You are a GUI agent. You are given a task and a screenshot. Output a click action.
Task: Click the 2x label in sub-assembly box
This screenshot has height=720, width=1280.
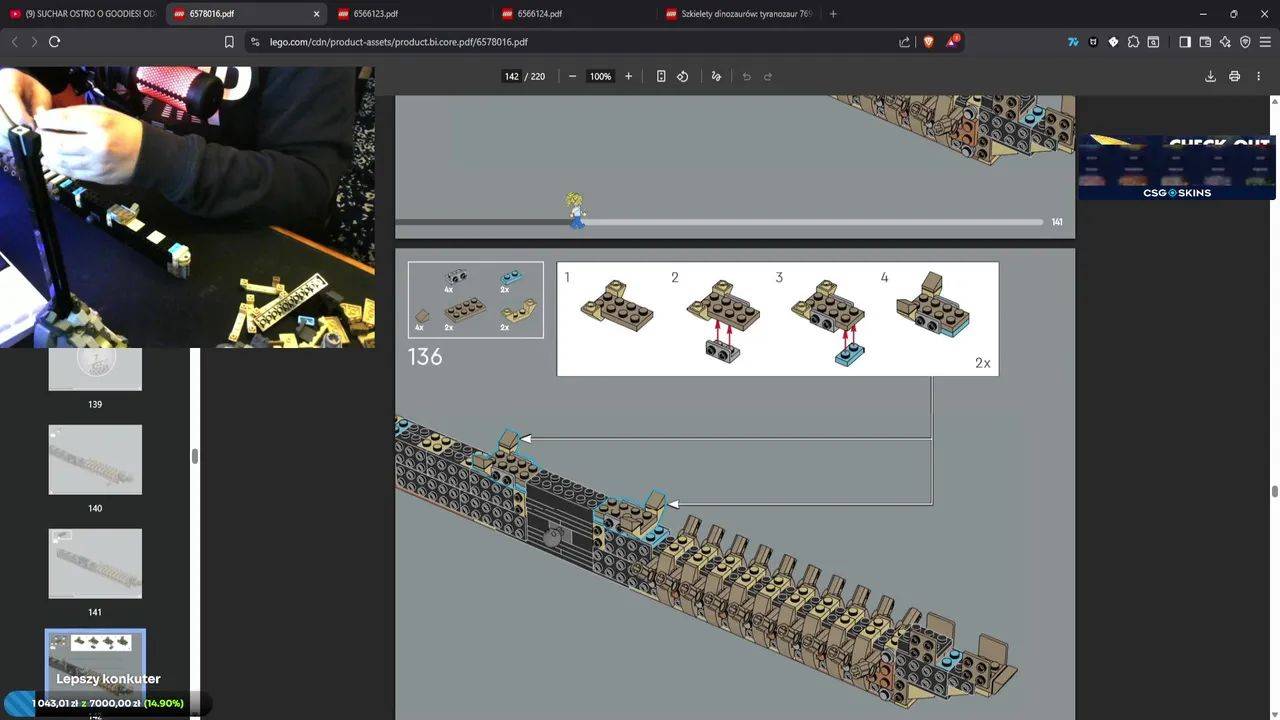(982, 363)
